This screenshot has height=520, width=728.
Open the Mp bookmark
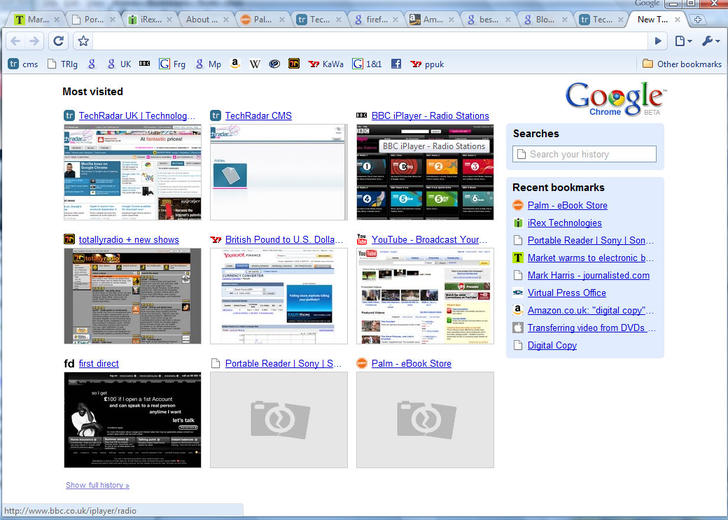pos(208,64)
